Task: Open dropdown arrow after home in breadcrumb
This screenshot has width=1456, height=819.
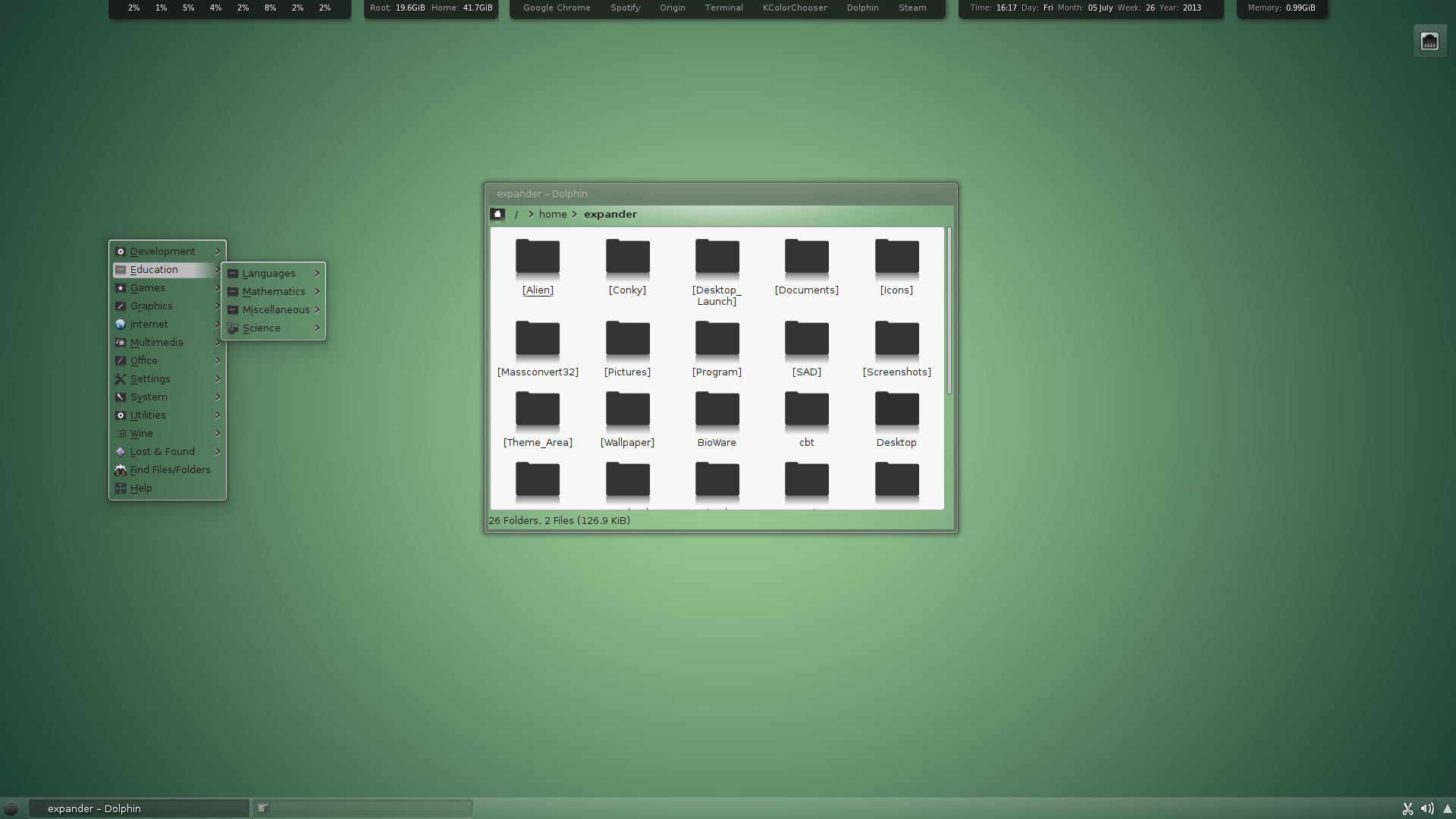Action: [575, 215]
